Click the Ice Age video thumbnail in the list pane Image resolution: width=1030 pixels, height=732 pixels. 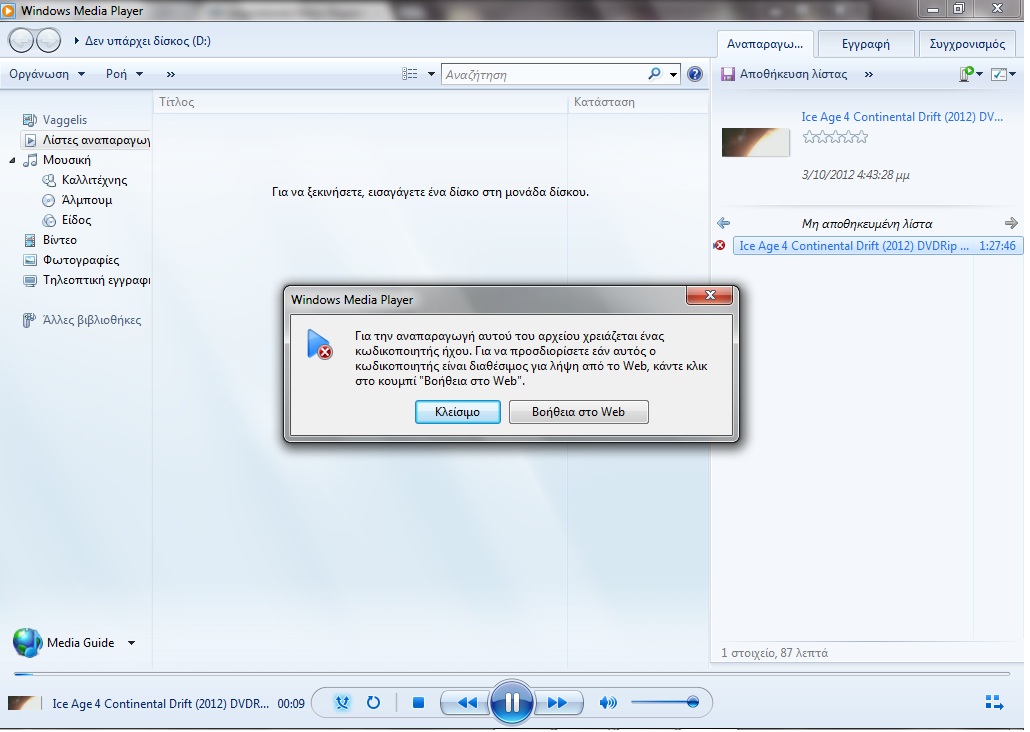(755, 143)
